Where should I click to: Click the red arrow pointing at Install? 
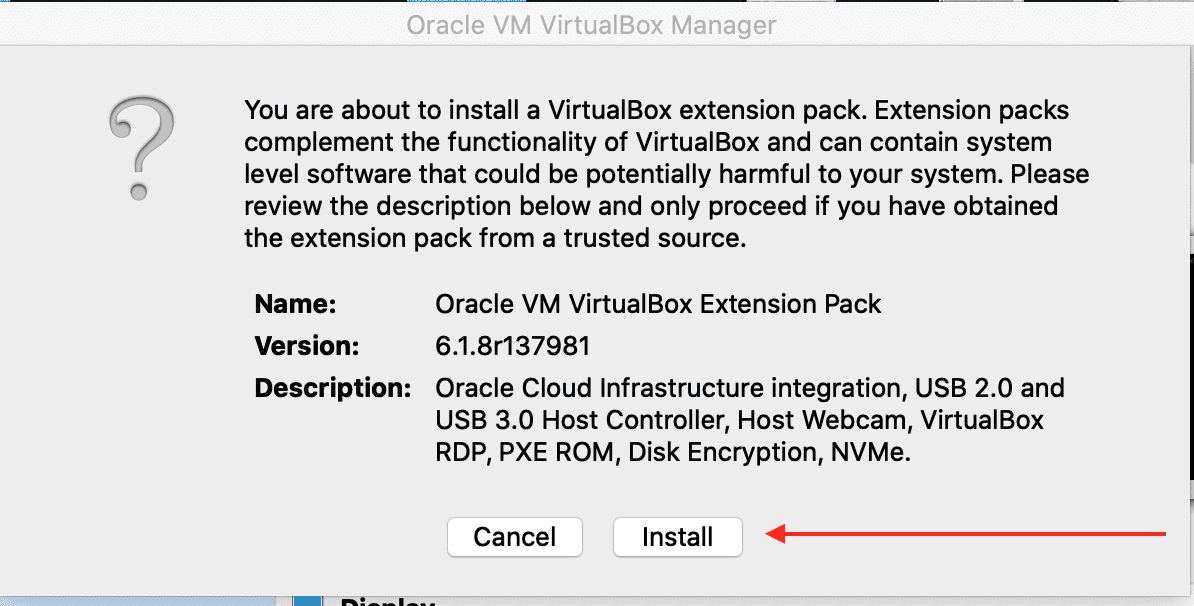coord(966,536)
